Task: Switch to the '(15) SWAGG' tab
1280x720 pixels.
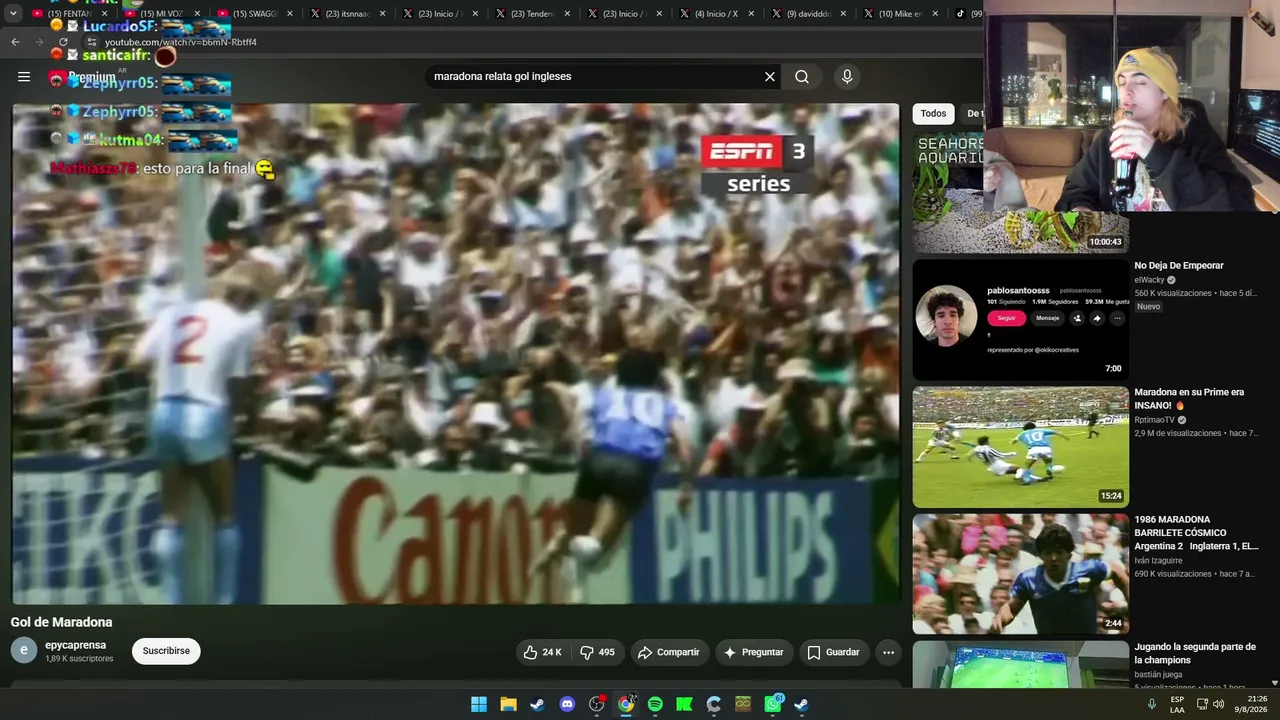Action: click(x=254, y=14)
